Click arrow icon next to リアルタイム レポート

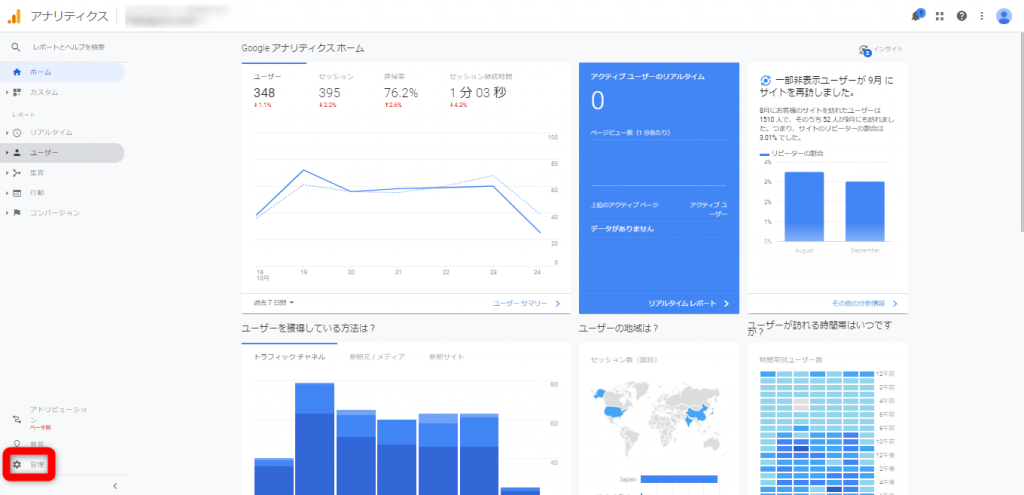[726, 304]
